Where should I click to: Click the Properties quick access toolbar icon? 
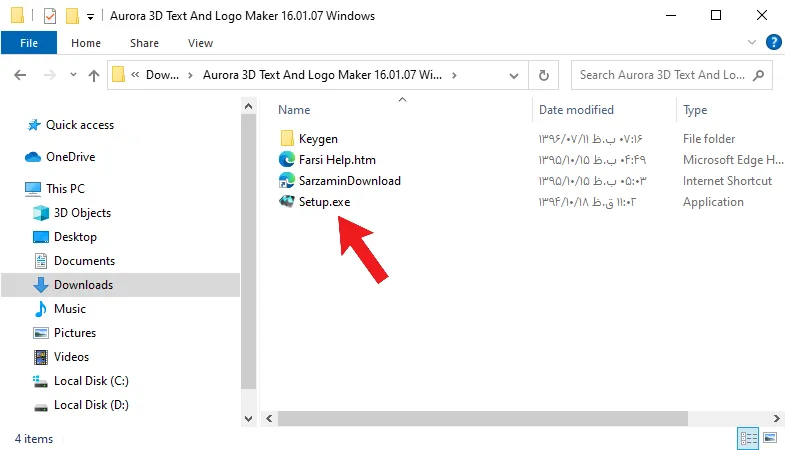click(50, 16)
